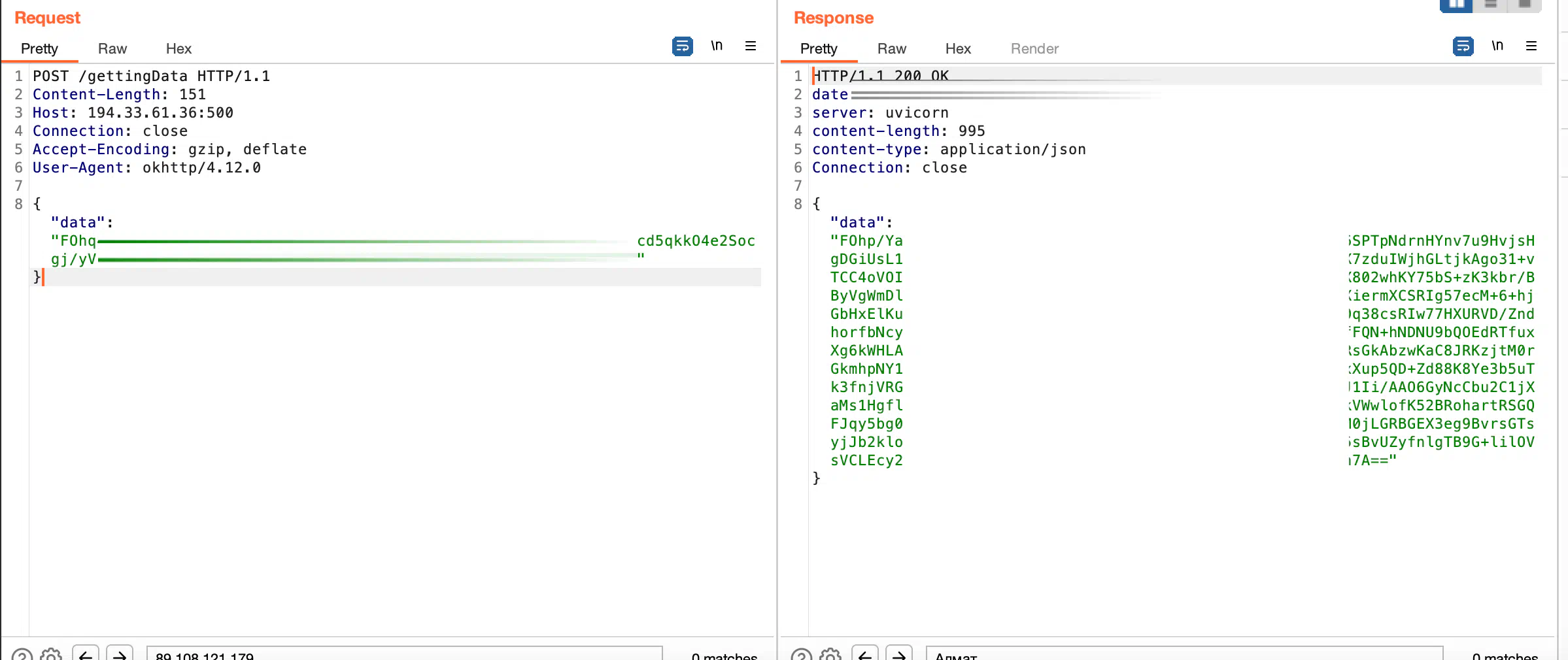The image size is (1568, 660).
Task: Open the Raw tab in Response panel
Action: pyautogui.click(x=891, y=49)
